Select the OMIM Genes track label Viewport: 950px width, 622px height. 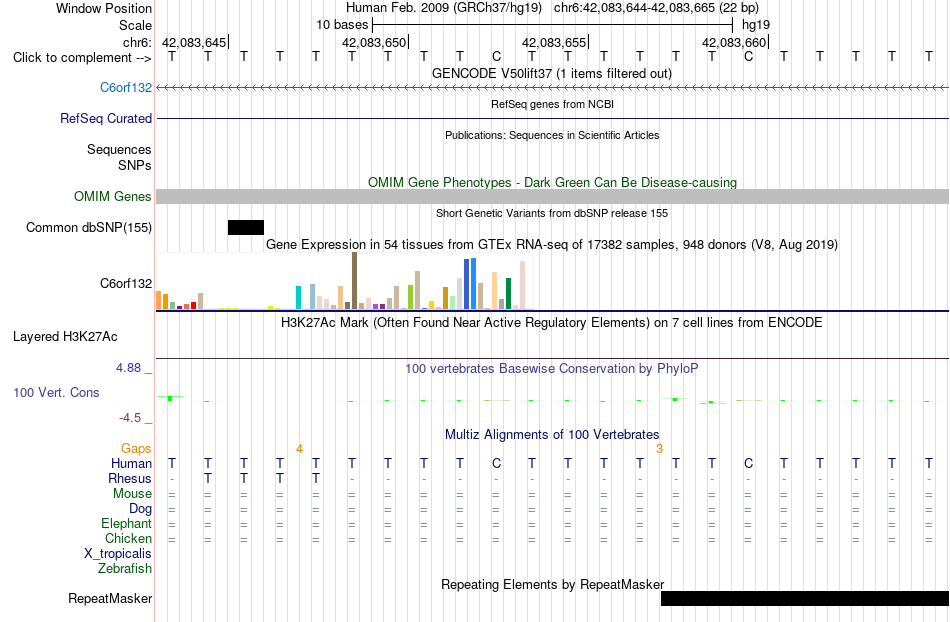click(x=112, y=197)
